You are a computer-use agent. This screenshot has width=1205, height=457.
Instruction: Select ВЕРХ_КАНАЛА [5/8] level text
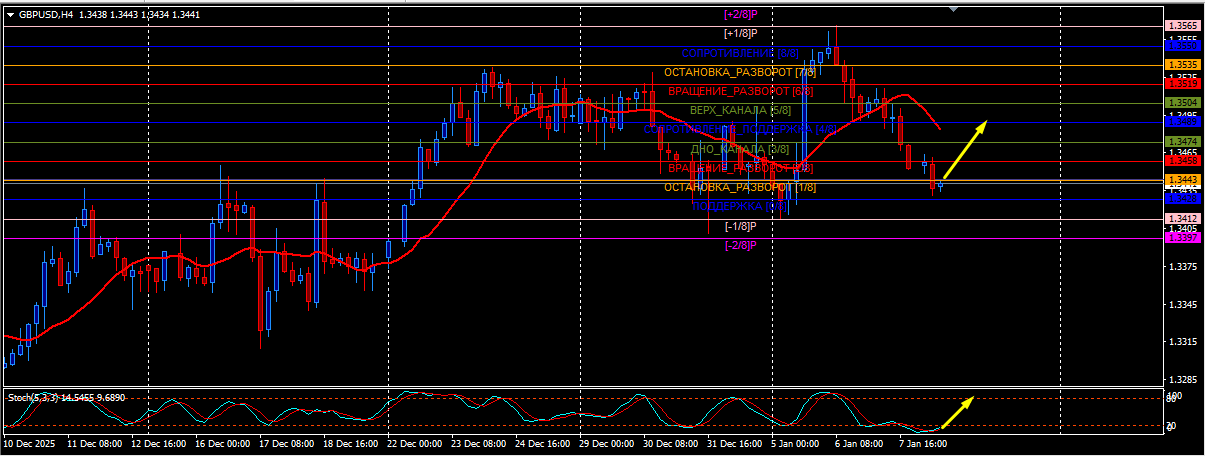pyautogui.click(x=740, y=110)
